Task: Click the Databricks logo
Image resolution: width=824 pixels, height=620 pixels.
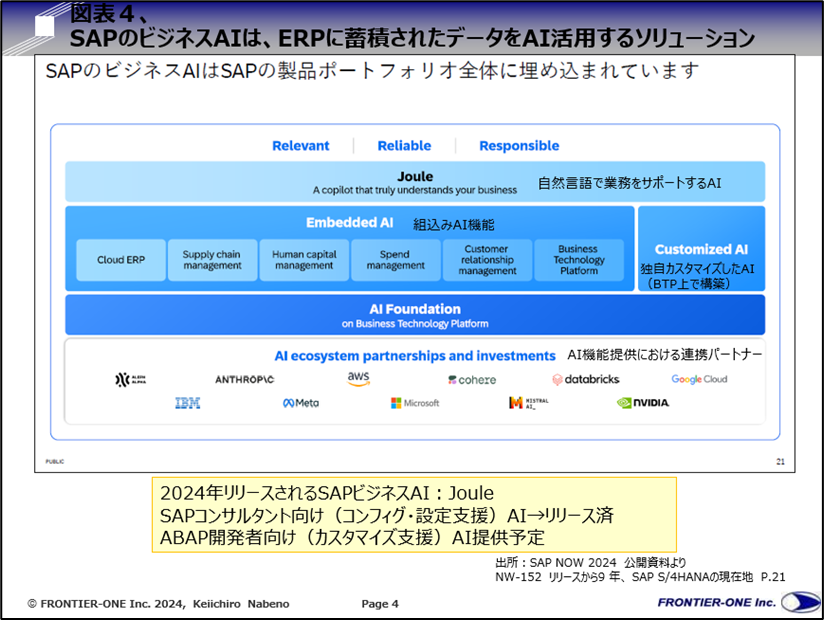Action: 585,379
